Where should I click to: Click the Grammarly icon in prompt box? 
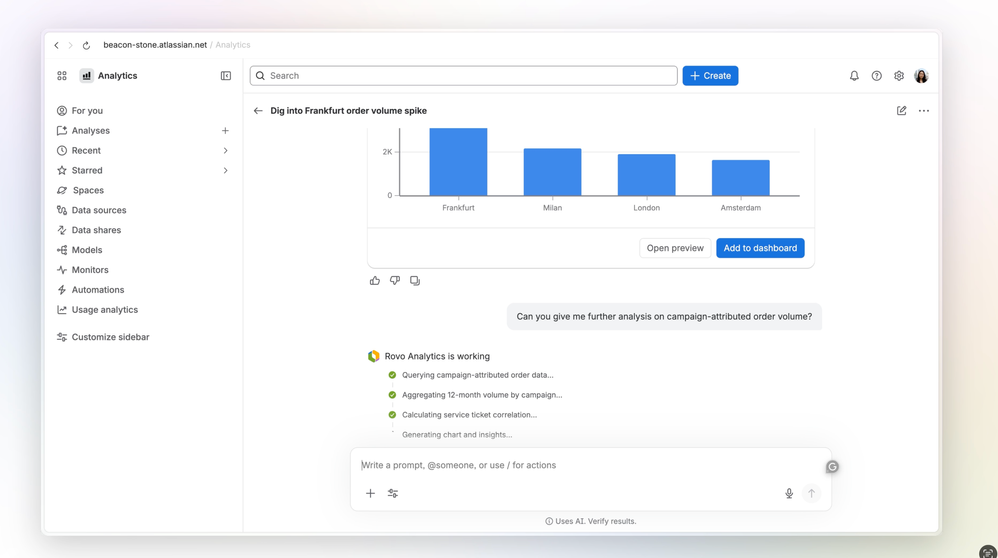832,467
